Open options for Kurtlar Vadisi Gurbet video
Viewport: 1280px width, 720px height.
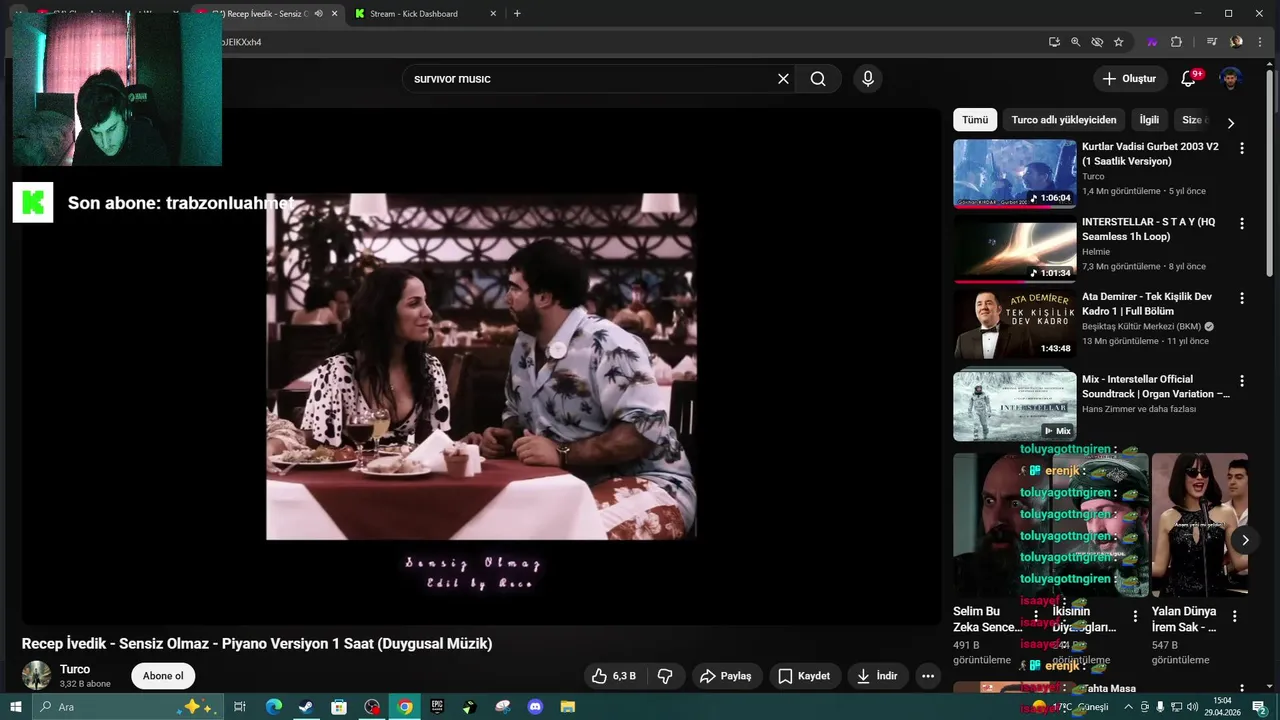click(1242, 148)
